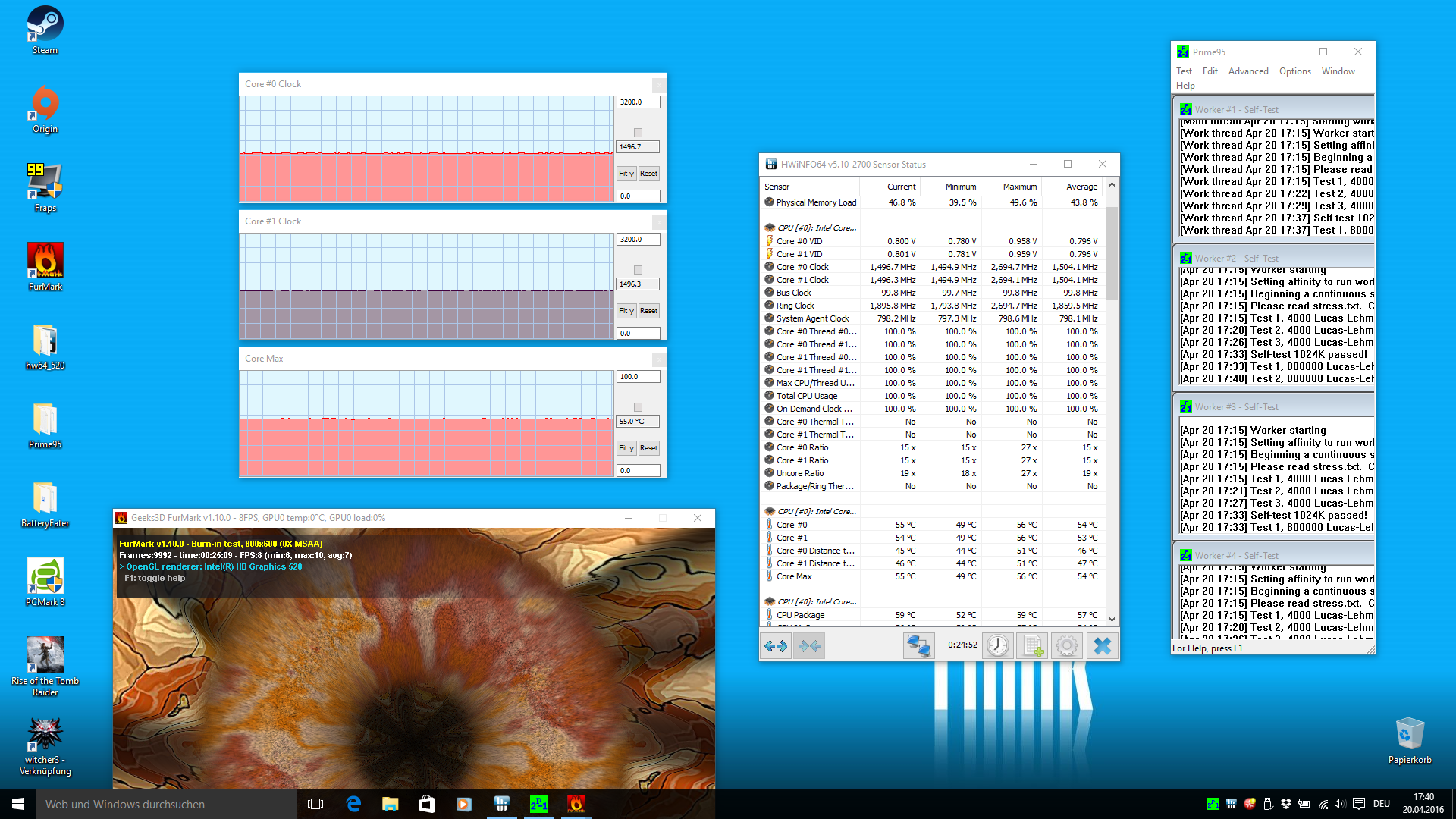The image size is (1456, 819).
Task: Click Fit y in Core Max graph
Action: [626, 448]
